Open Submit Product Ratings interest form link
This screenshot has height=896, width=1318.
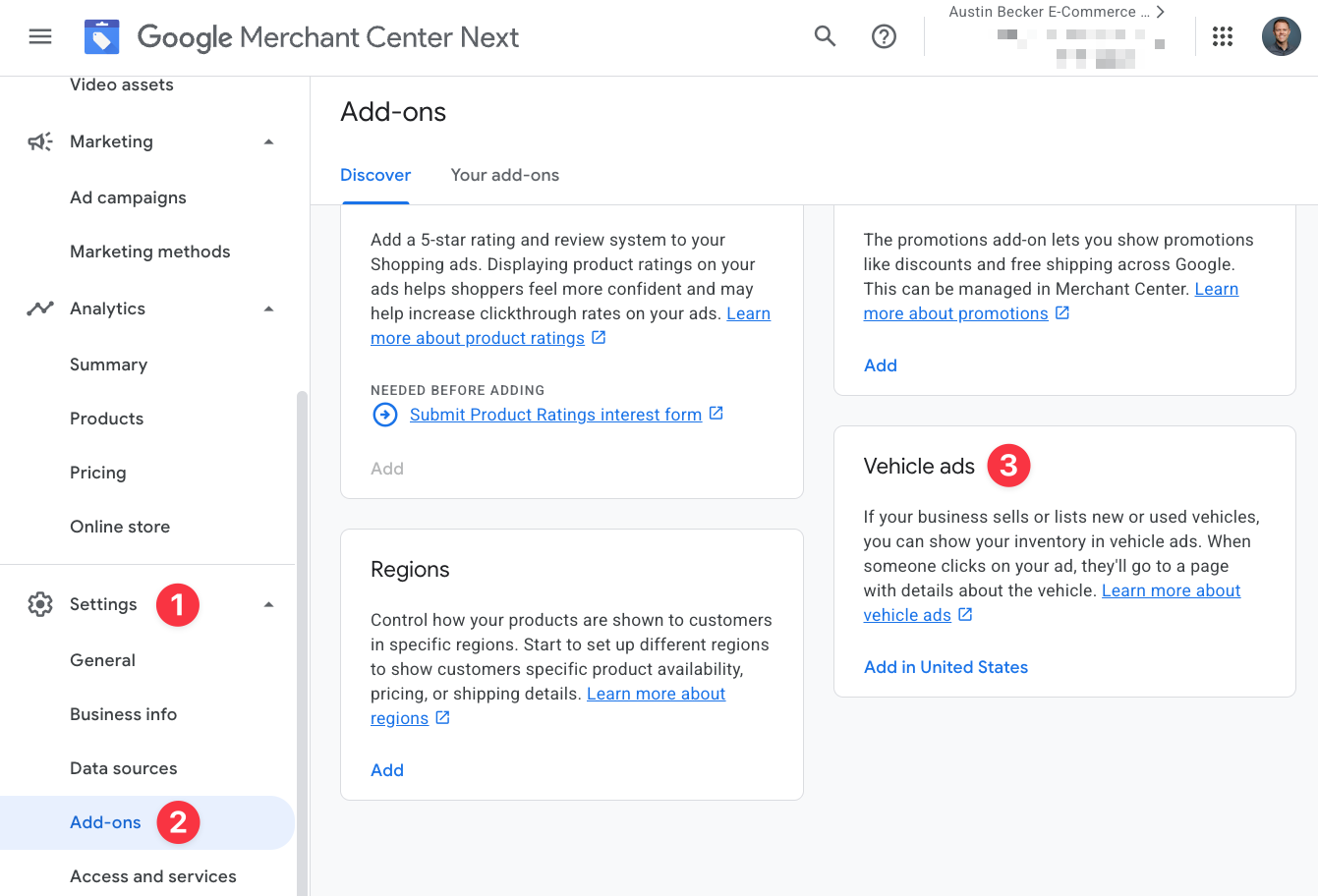555,415
